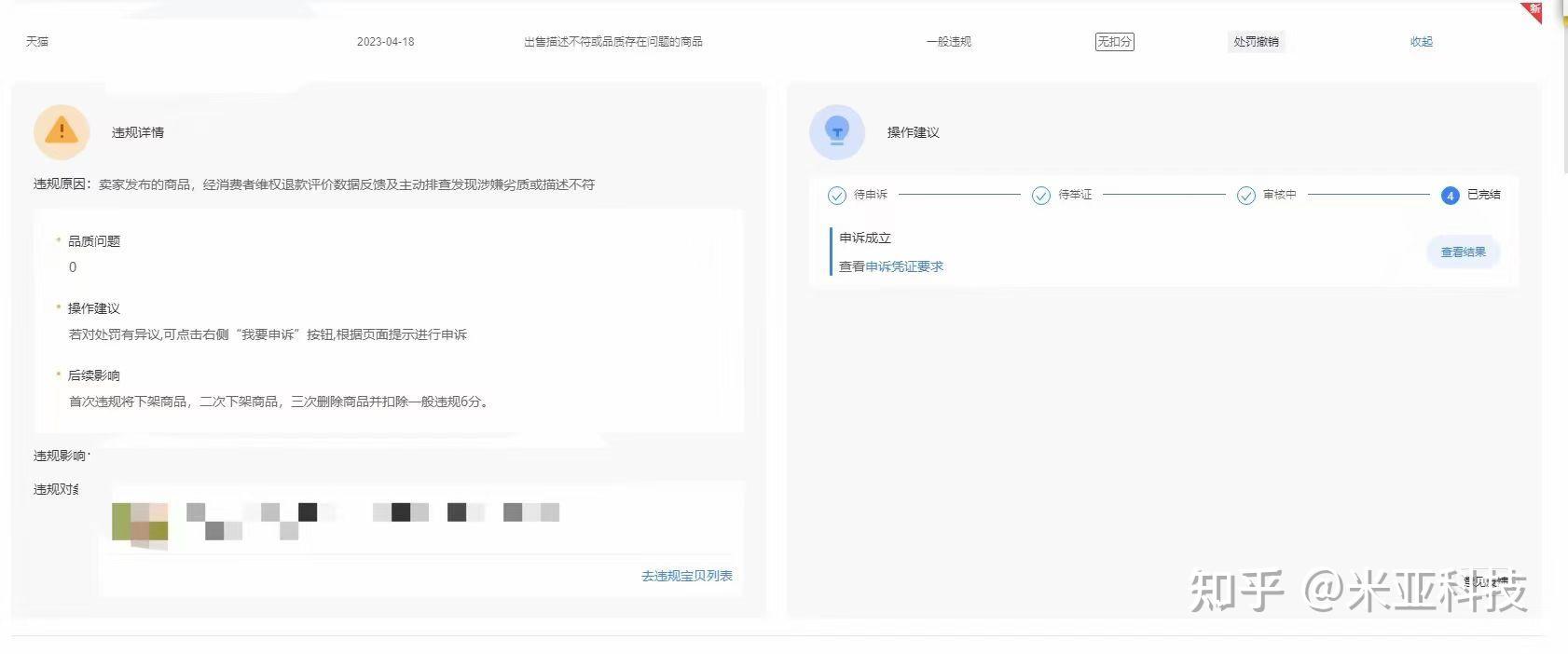
Task: Click the 查看结果 button
Action: (x=1463, y=252)
